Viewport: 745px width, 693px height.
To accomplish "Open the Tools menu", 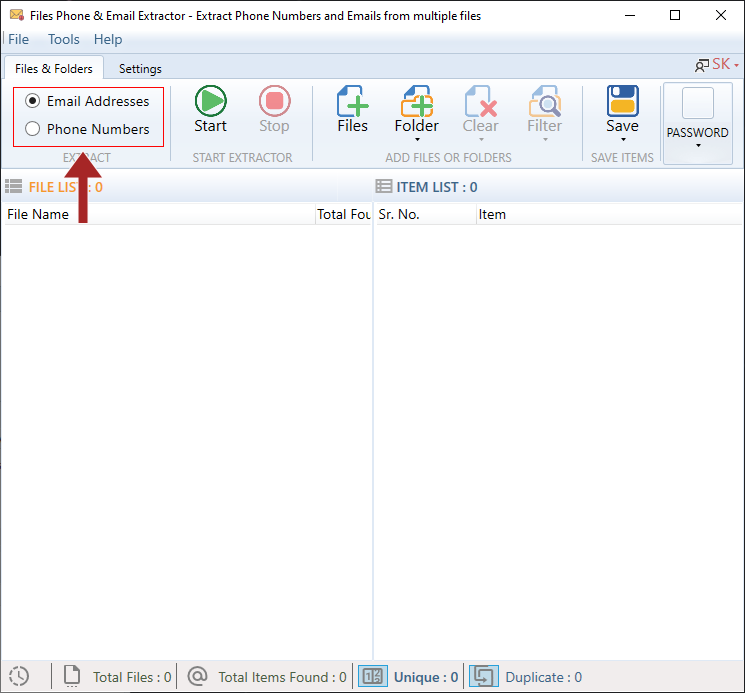I will point(64,39).
